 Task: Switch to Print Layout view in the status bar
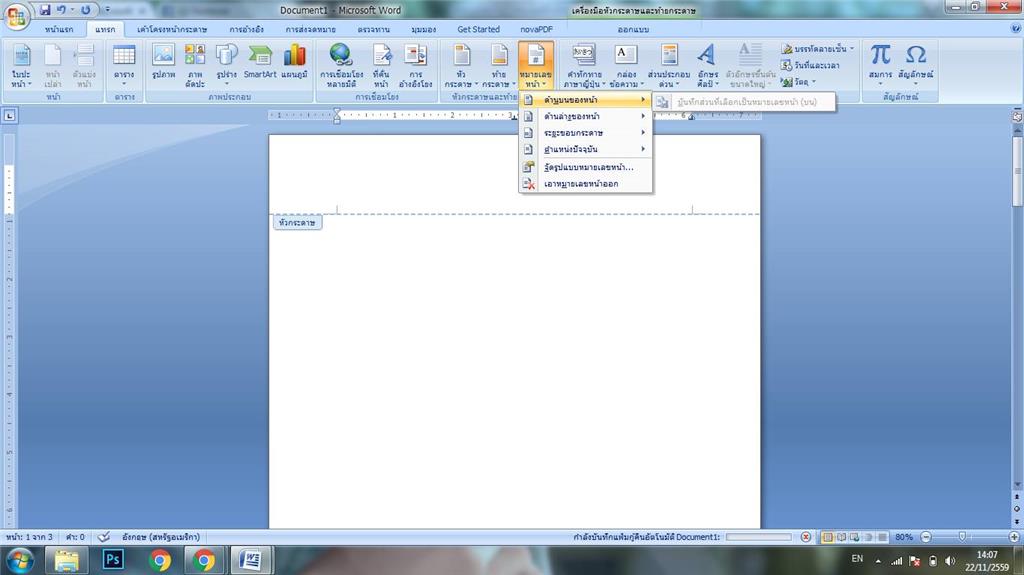coord(827,537)
